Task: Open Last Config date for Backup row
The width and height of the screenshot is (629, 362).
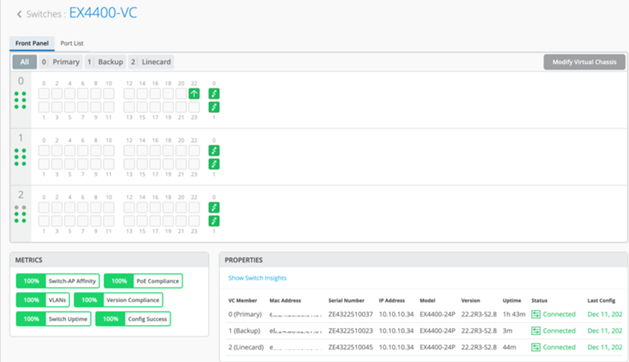Action: pyautogui.click(x=605, y=331)
